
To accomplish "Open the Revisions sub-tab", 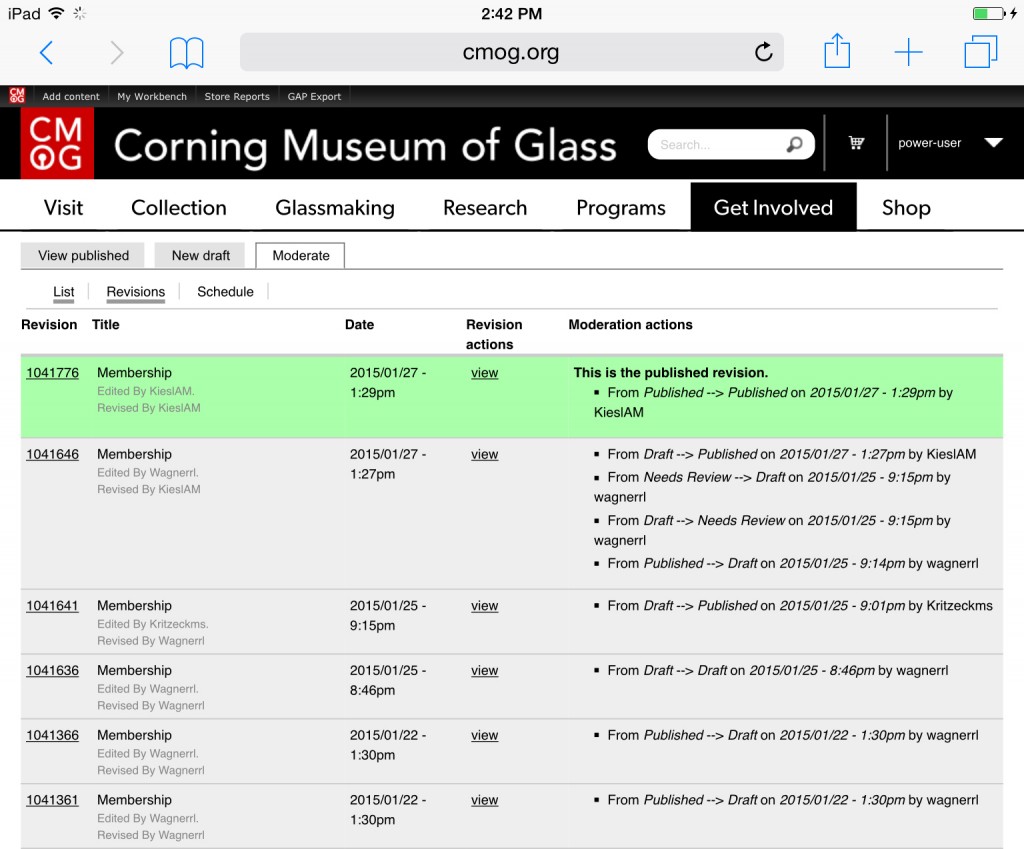I will tap(136, 292).
